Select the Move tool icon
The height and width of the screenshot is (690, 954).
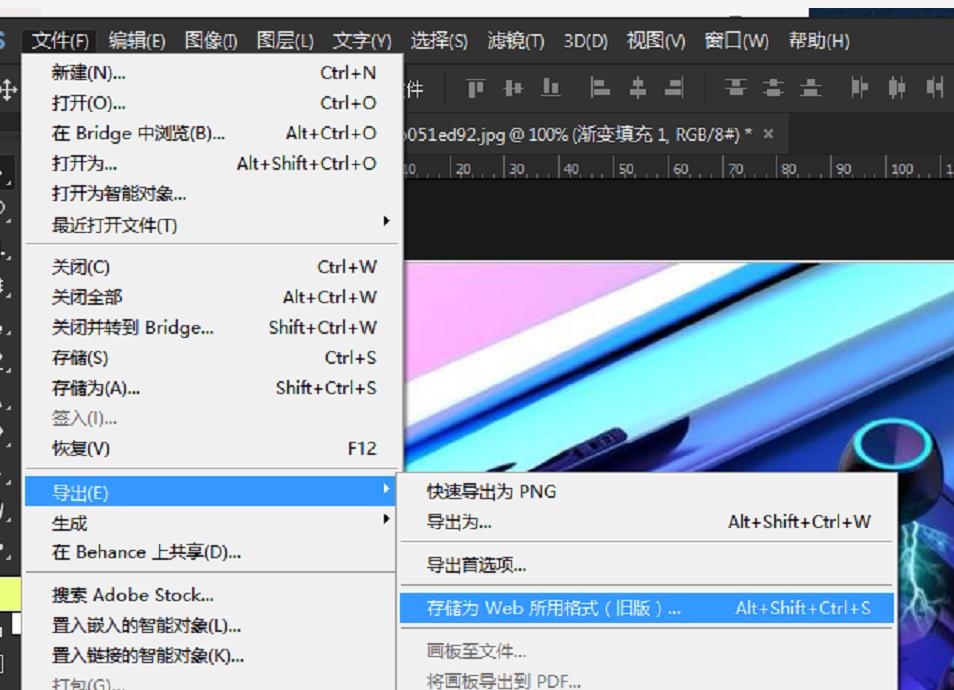[x=8, y=89]
